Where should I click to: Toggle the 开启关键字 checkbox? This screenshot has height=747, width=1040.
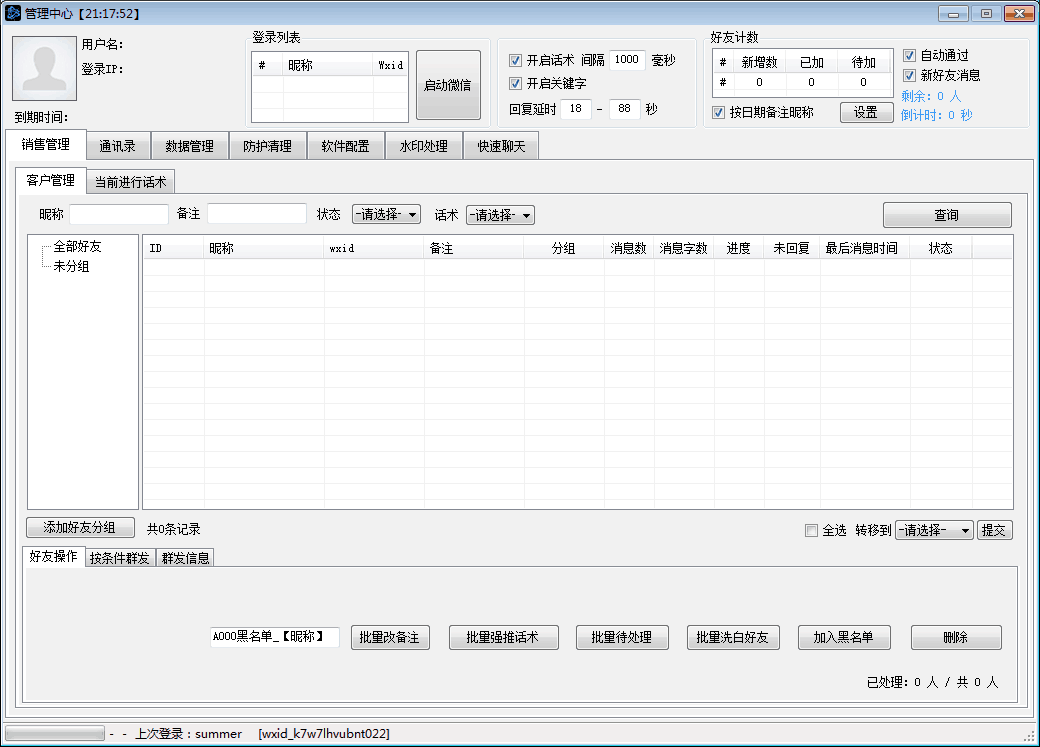pos(515,84)
